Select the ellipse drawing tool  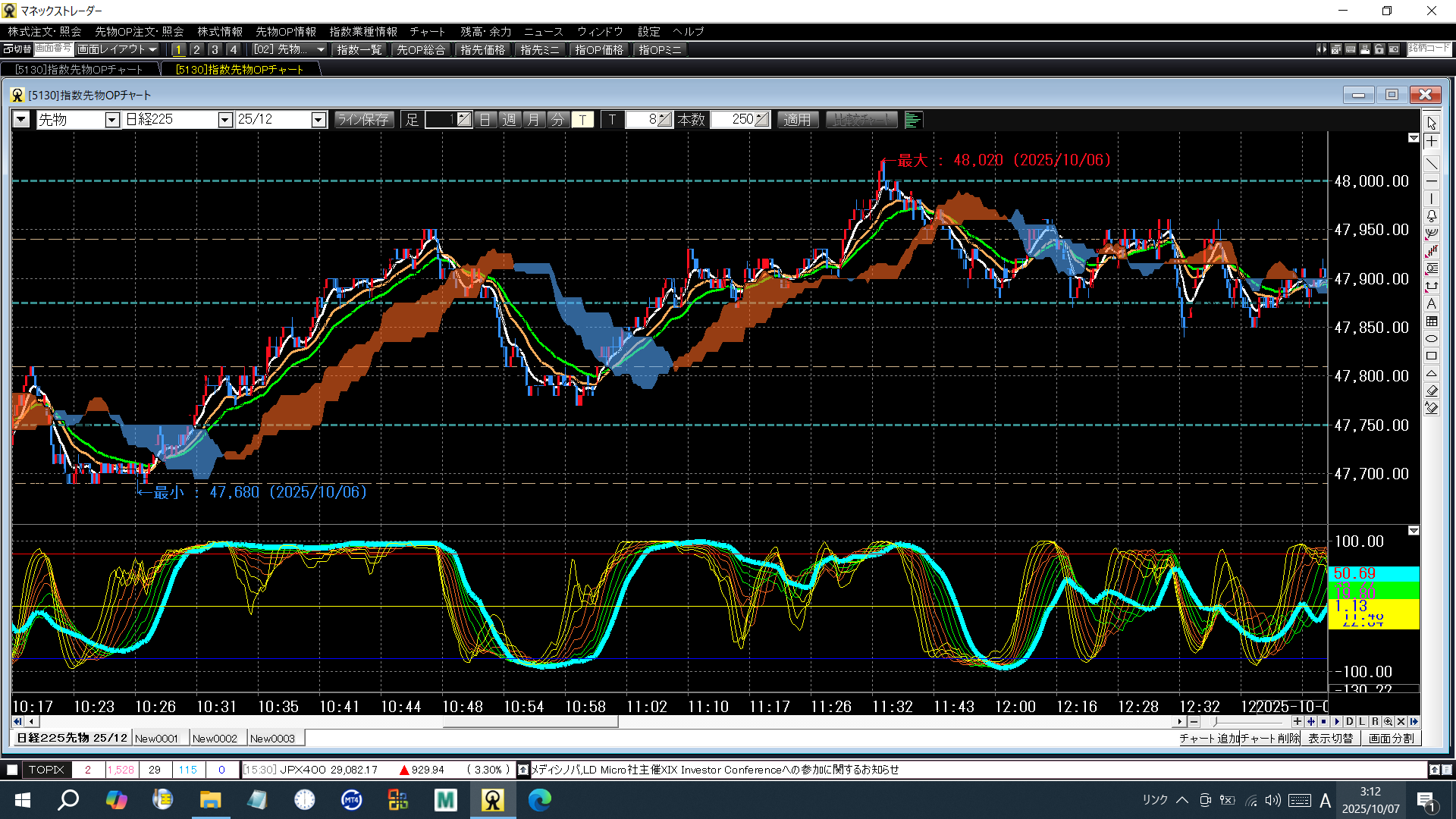point(1431,339)
